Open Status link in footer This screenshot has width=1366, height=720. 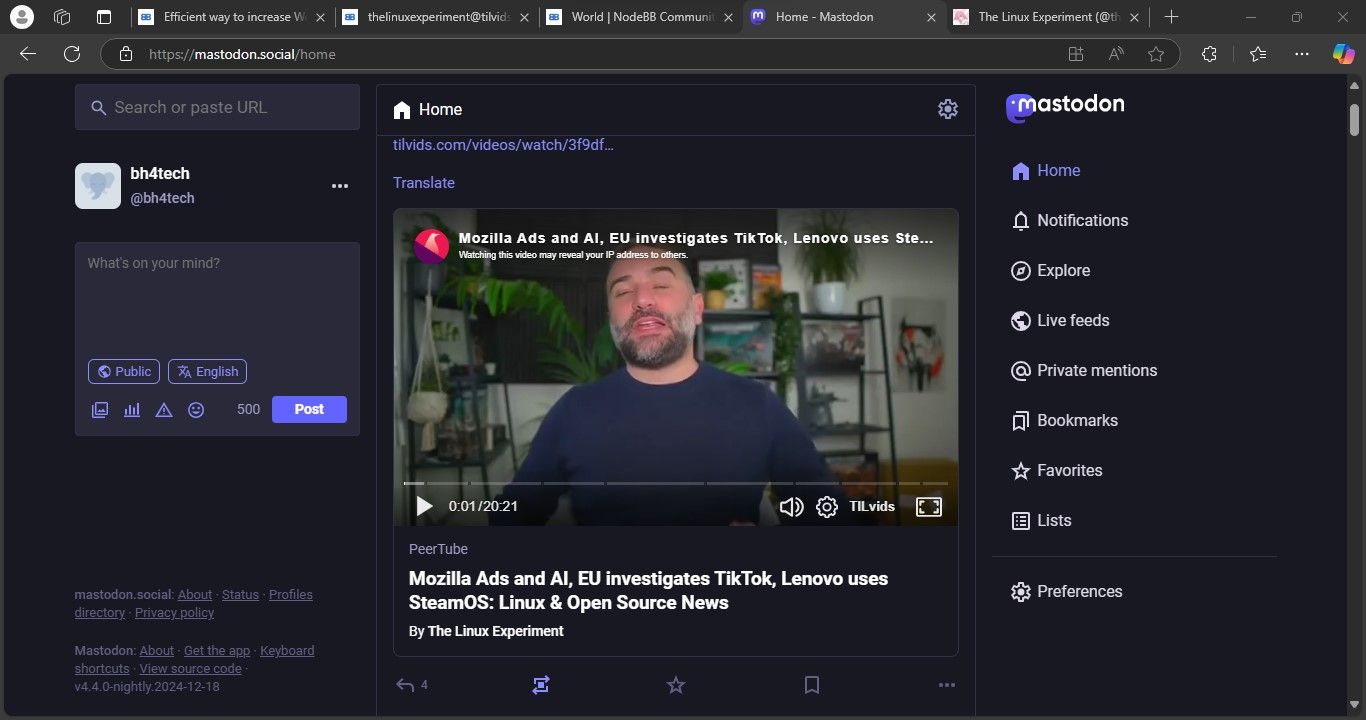tap(240, 595)
